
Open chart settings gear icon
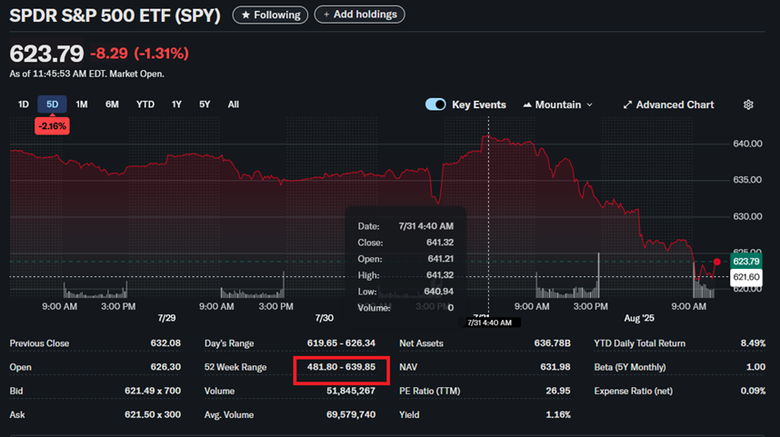tap(748, 105)
